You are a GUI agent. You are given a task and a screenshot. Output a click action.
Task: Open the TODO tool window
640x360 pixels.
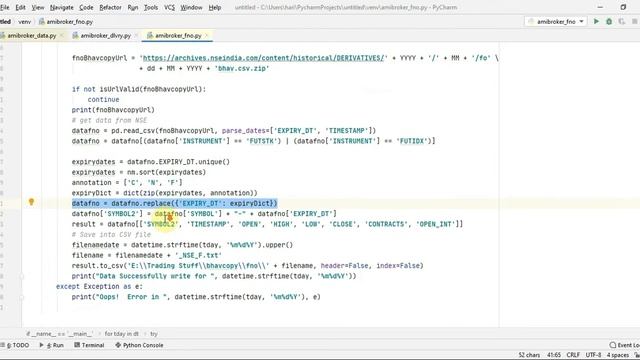(x=15, y=345)
